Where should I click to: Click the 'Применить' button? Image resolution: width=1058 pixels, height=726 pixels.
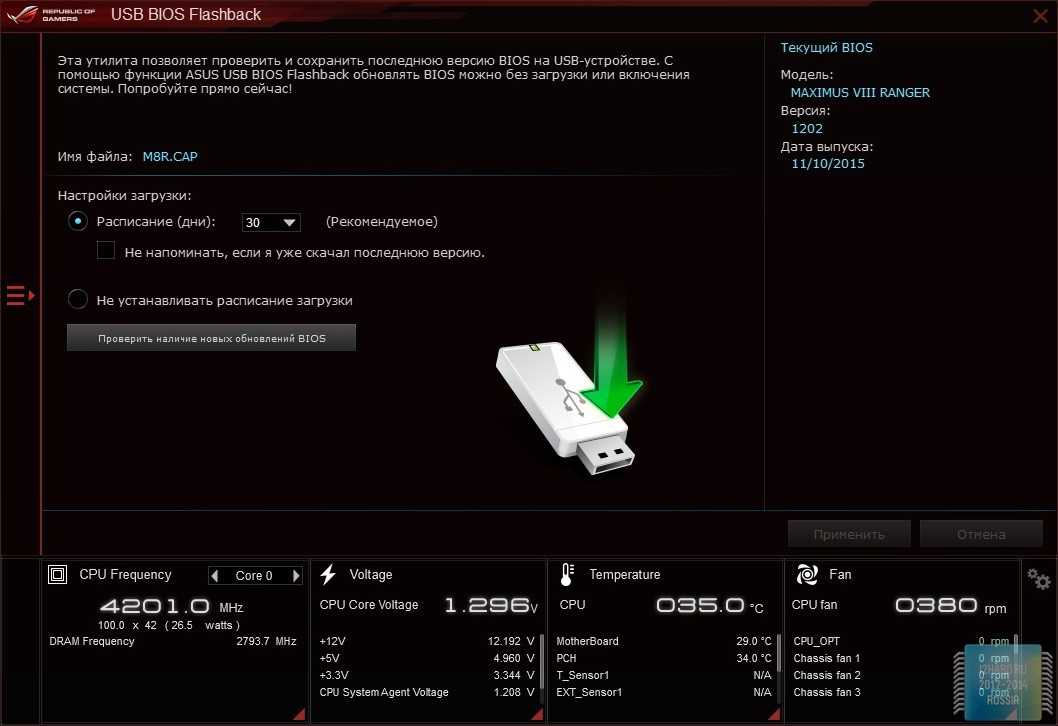[x=849, y=534]
